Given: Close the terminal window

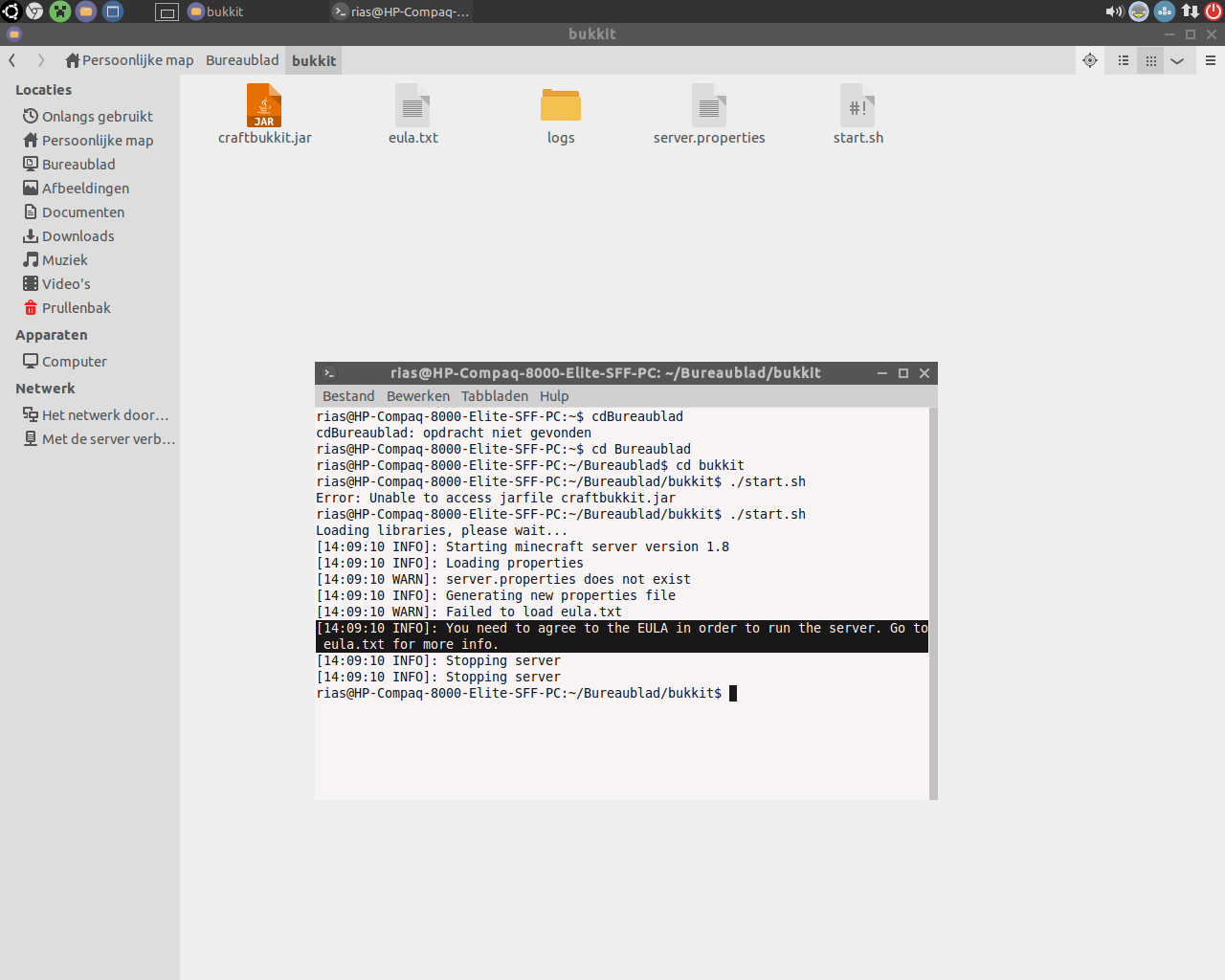Looking at the screenshot, I should click(924, 373).
